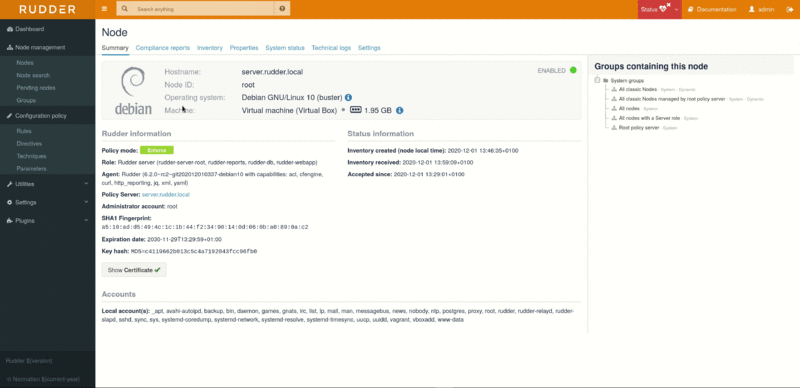Click the SHA1 fingerprint value
The height and width of the screenshot is (388, 800).
[205, 227]
